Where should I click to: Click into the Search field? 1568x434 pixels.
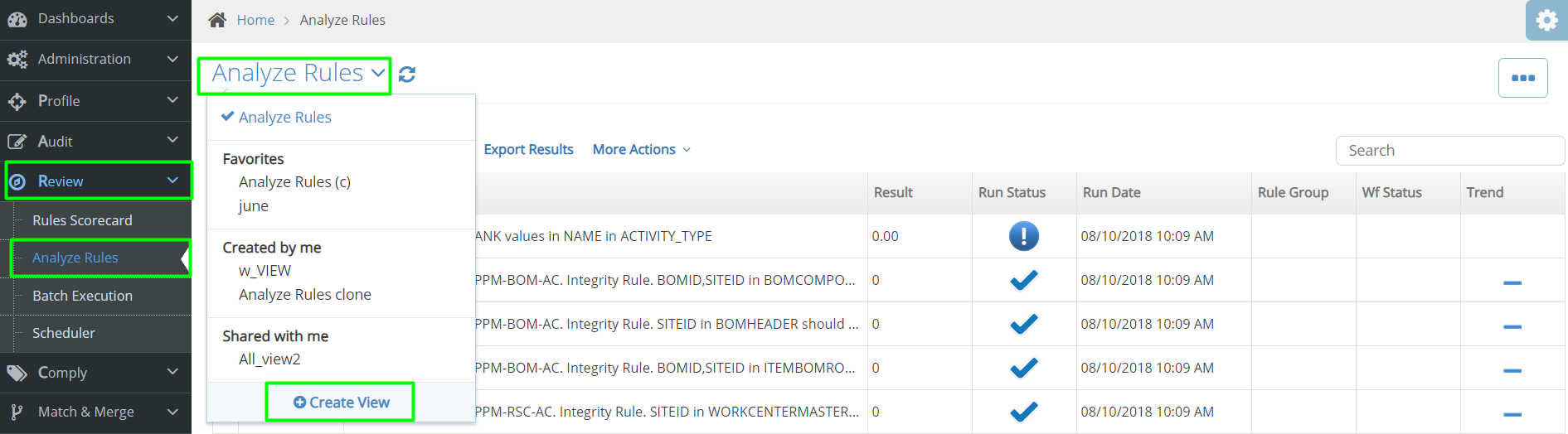click(x=1449, y=151)
